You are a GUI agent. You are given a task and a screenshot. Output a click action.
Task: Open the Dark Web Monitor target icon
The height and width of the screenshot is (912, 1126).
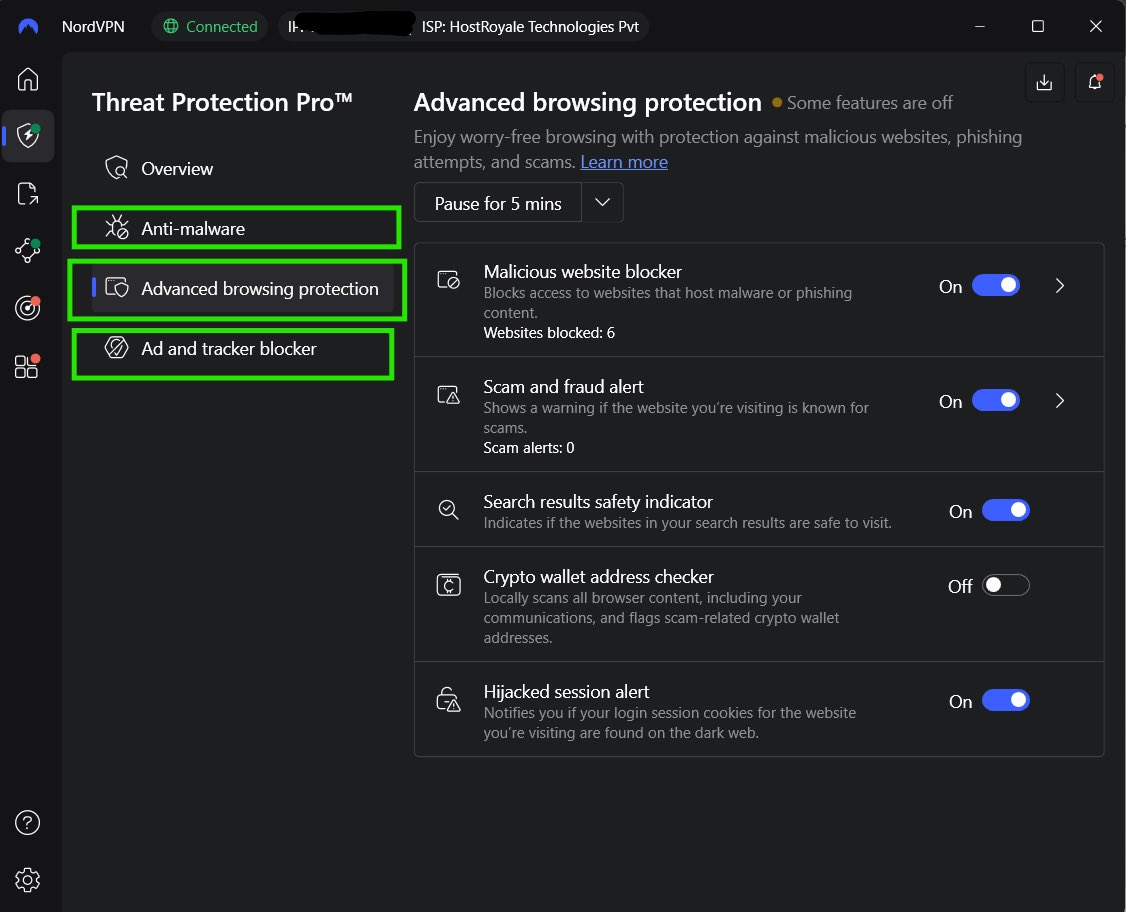tap(28, 307)
